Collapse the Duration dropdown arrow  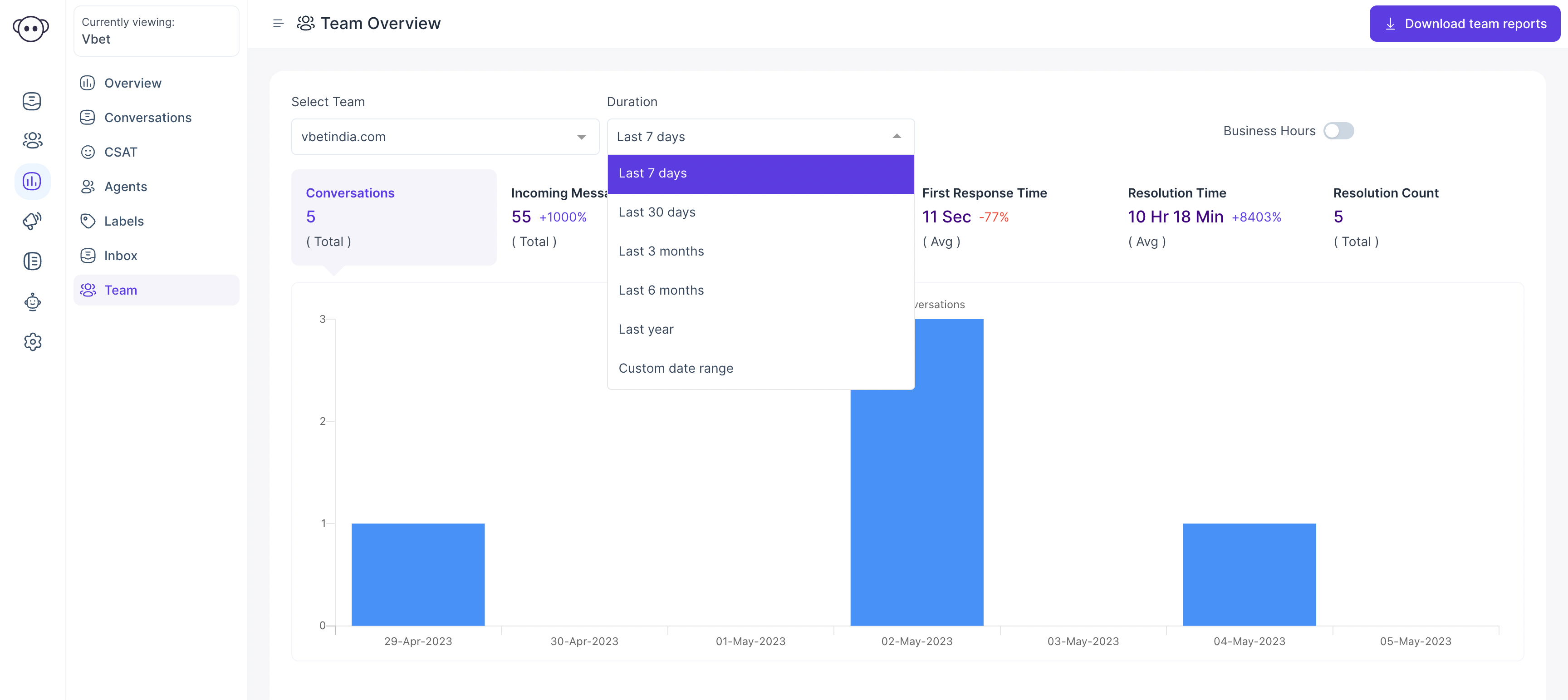pyautogui.click(x=897, y=137)
